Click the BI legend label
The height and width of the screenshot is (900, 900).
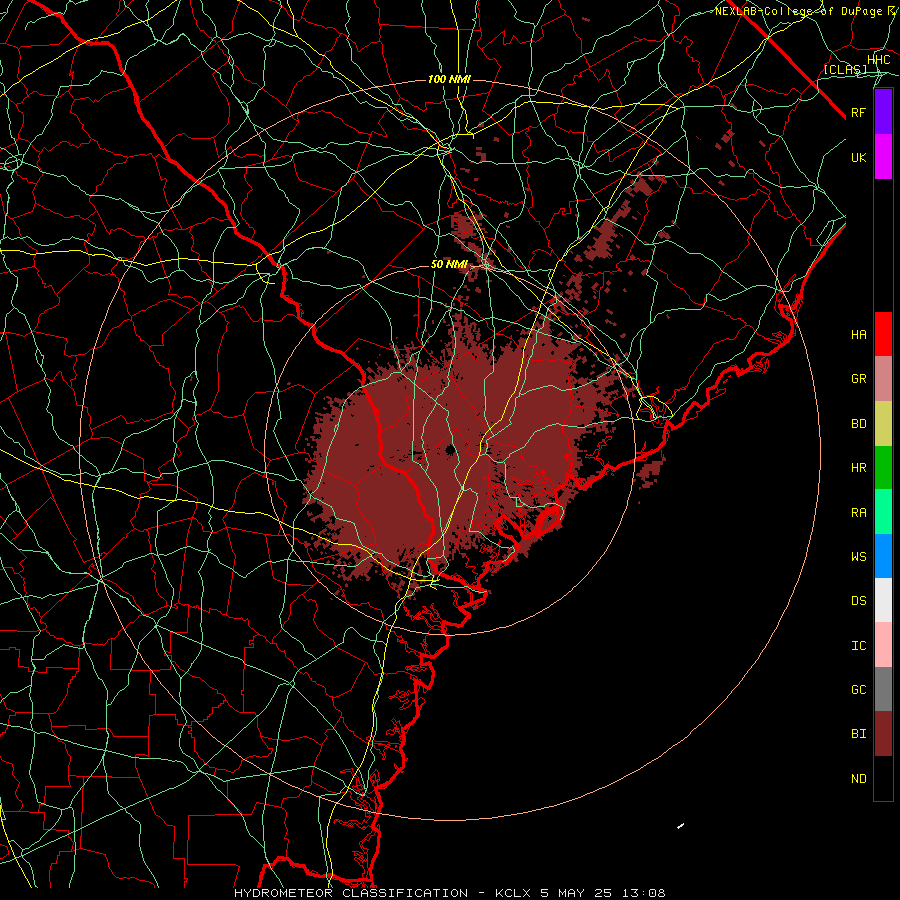click(859, 734)
